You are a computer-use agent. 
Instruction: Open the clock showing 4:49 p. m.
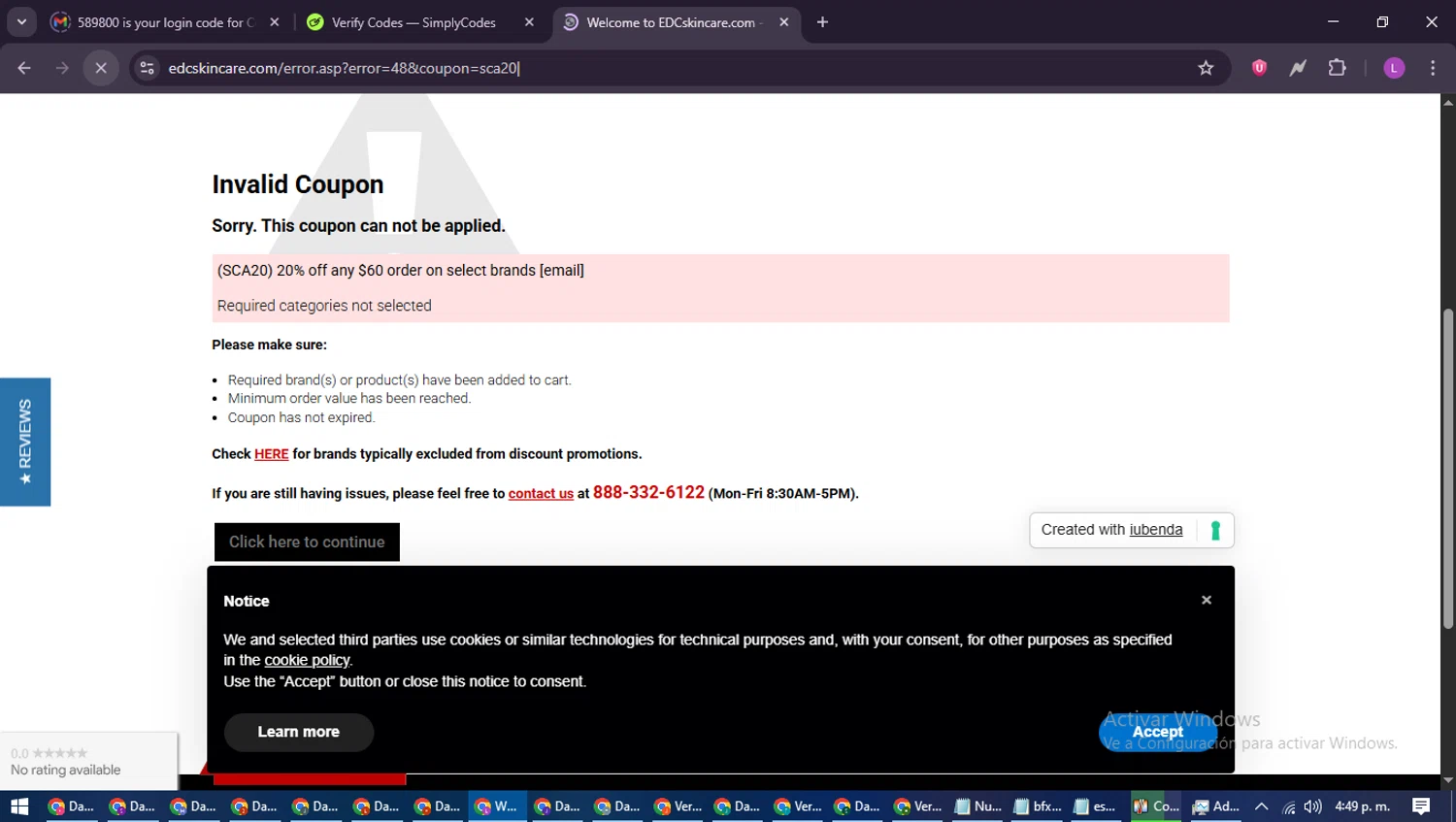[1363, 806]
